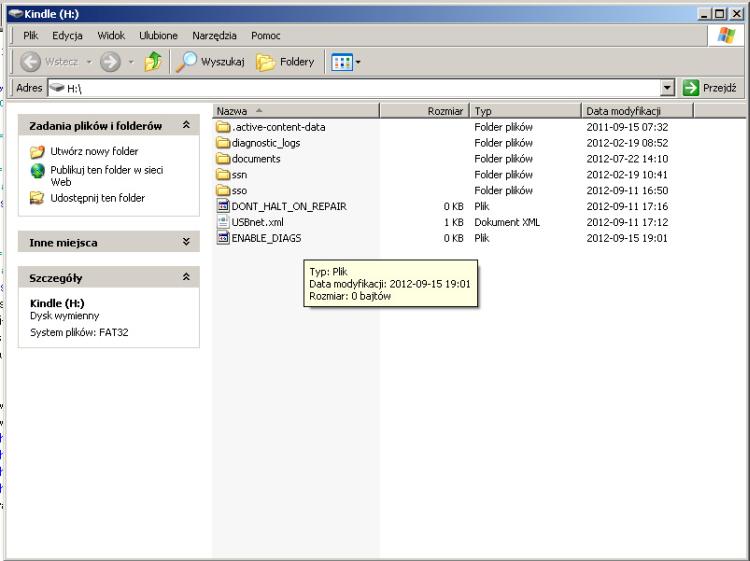Select the diagnostic_logs folder icon
750x561 pixels.
223,143
